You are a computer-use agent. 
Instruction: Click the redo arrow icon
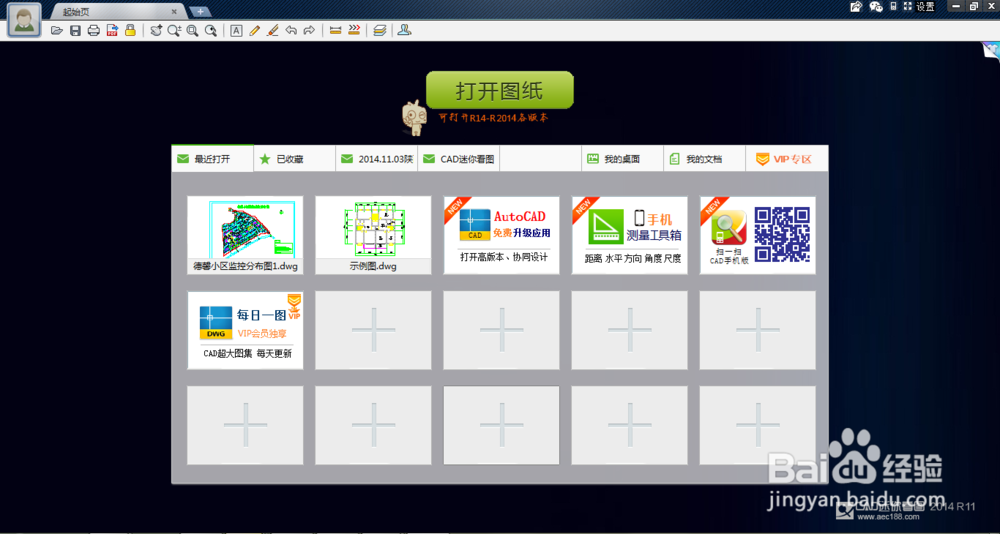tap(309, 30)
